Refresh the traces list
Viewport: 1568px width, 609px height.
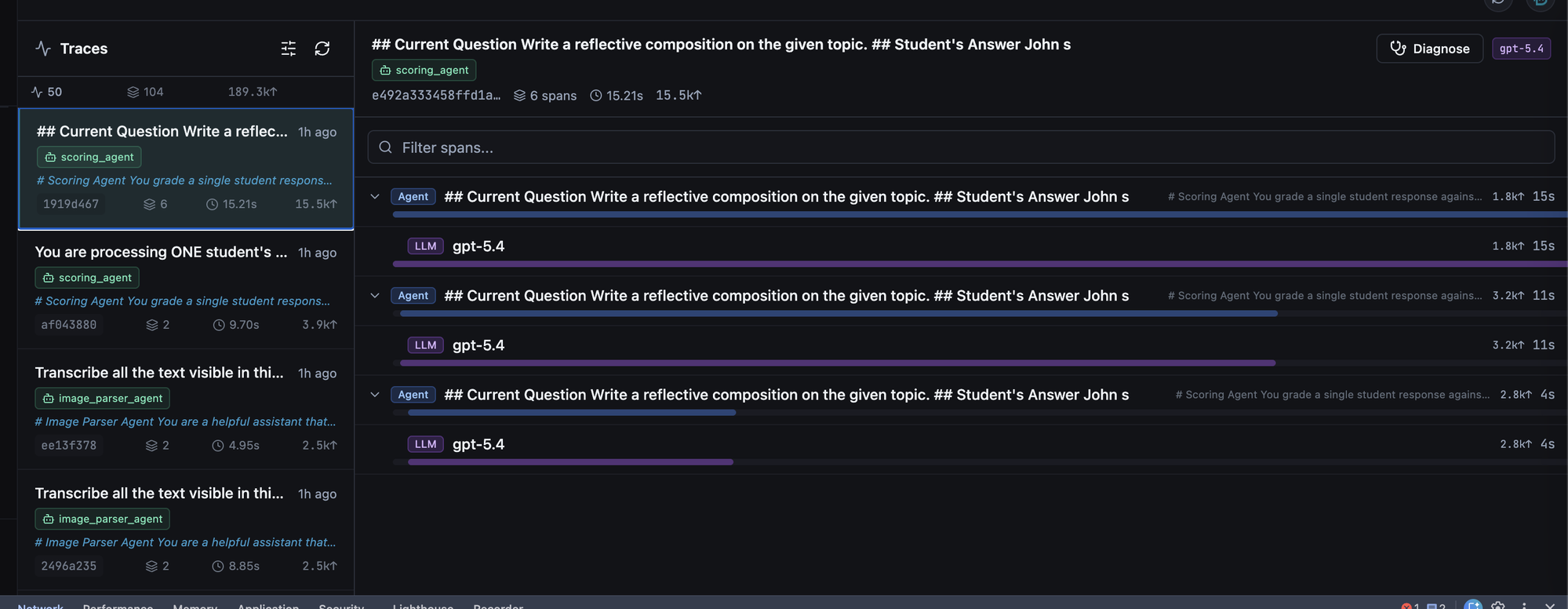(x=322, y=49)
